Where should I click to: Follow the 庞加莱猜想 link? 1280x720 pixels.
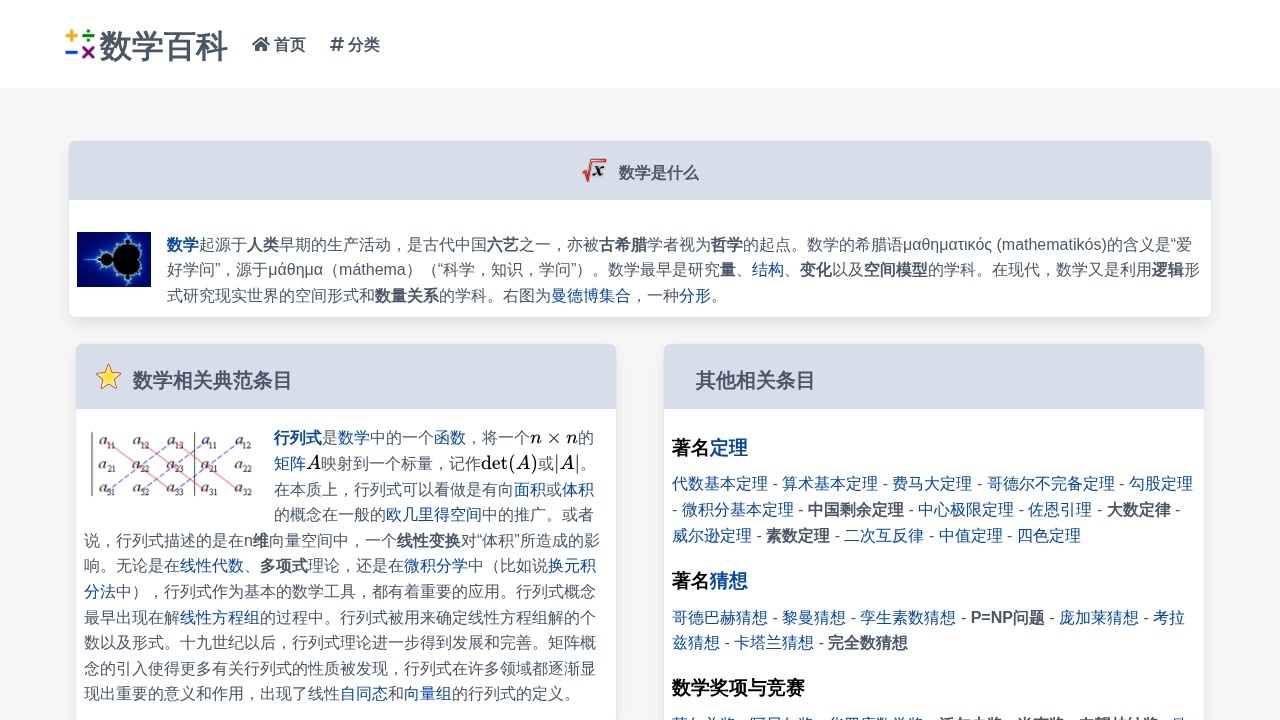[1097, 617]
